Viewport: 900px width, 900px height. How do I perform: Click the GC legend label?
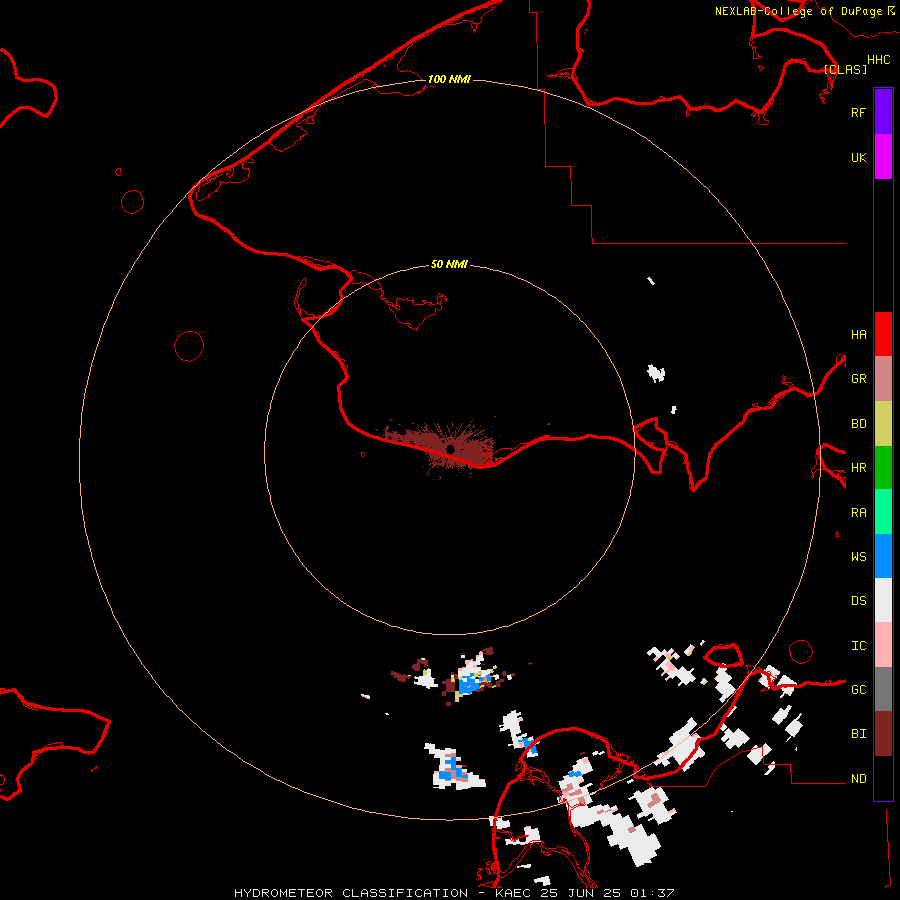click(x=858, y=689)
